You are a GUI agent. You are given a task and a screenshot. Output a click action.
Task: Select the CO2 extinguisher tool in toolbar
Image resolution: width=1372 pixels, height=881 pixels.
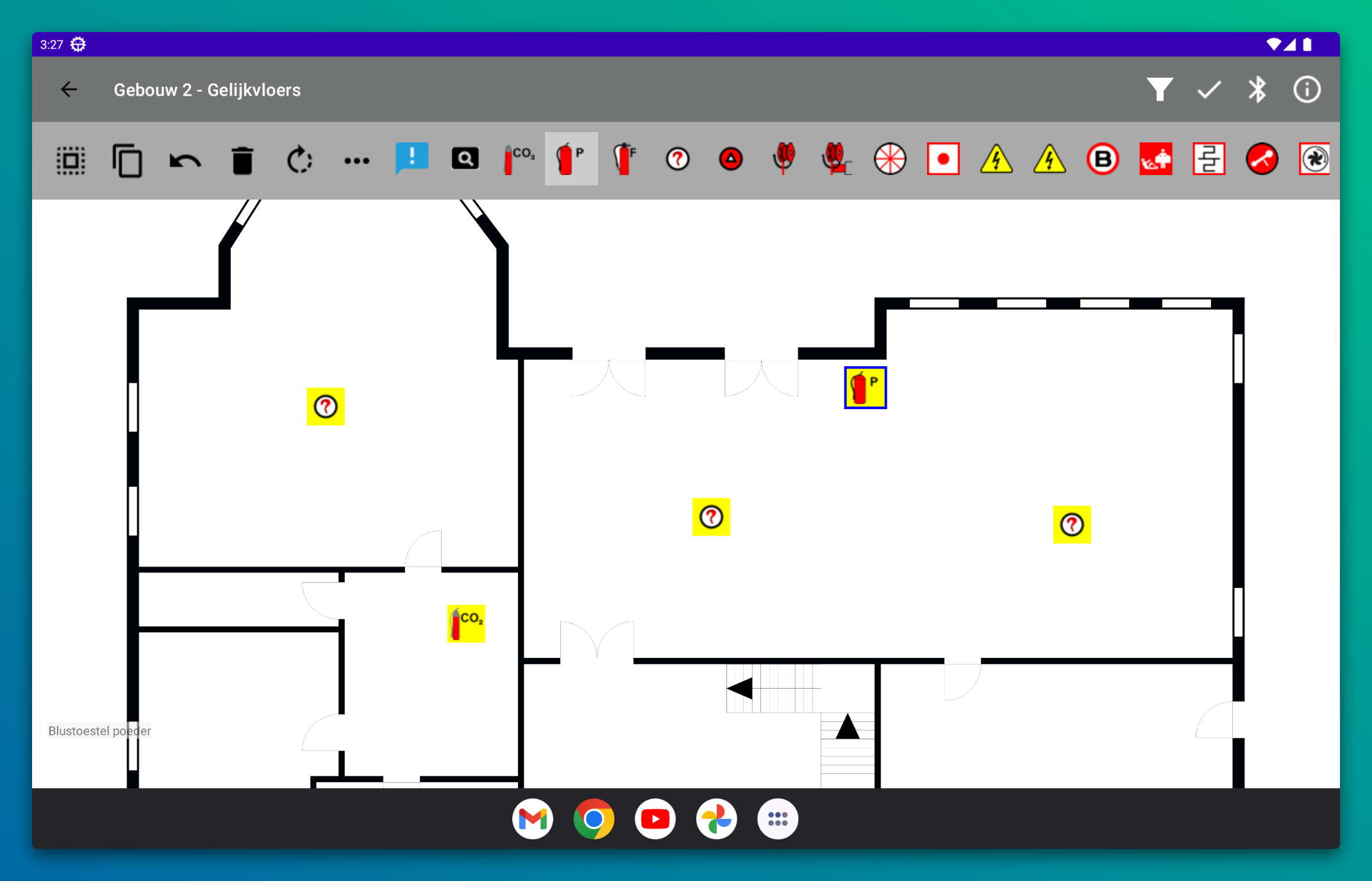tap(518, 159)
